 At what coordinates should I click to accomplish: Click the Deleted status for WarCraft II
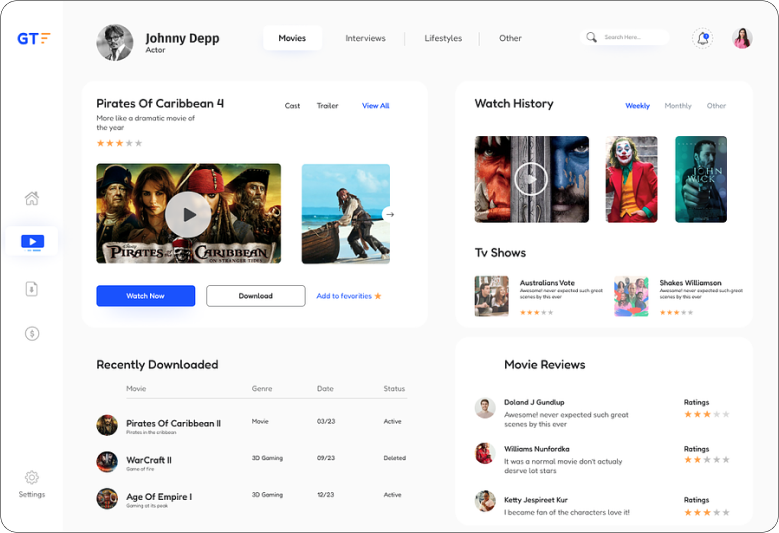[394, 458]
